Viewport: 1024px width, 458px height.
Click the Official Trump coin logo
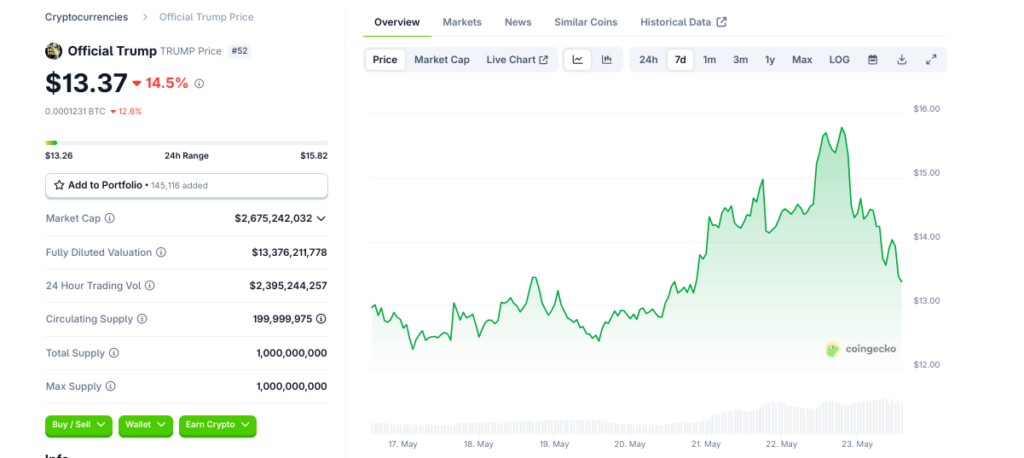coord(54,51)
